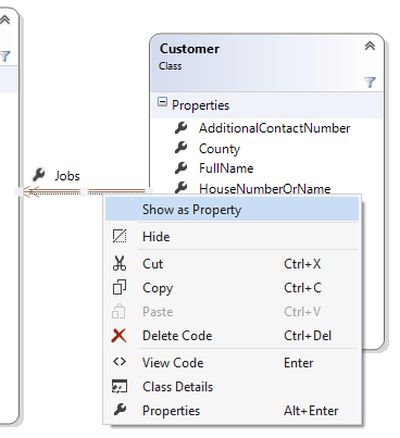This screenshot has height=438, width=400.
Task: Select Copy in the context menu
Action: (232, 288)
